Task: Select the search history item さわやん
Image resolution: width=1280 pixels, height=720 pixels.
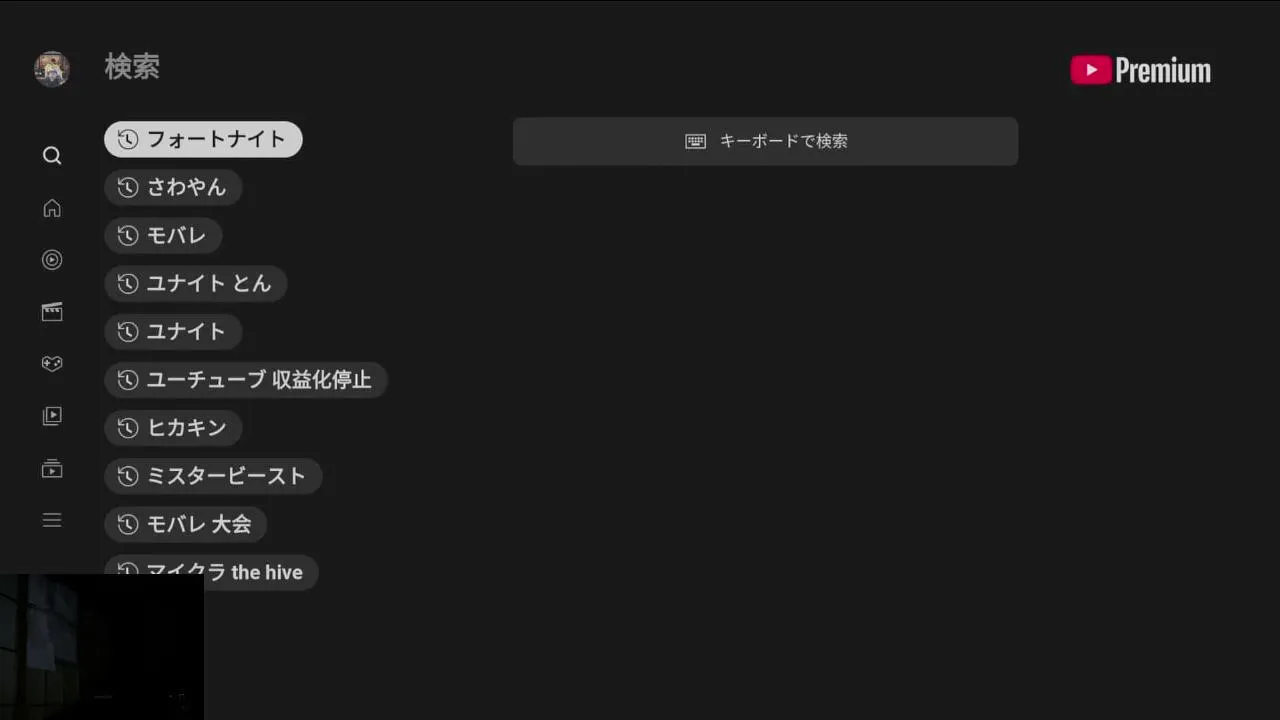Action: coord(173,187)
